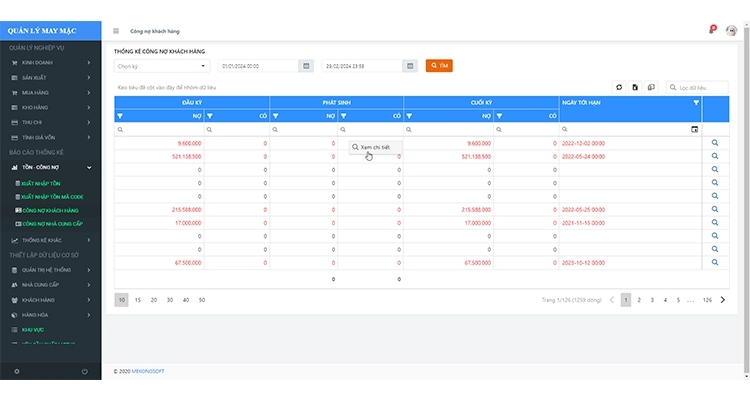Click magnifier icon on first table row
Screen dimensions: 750x400
(715, 143)
